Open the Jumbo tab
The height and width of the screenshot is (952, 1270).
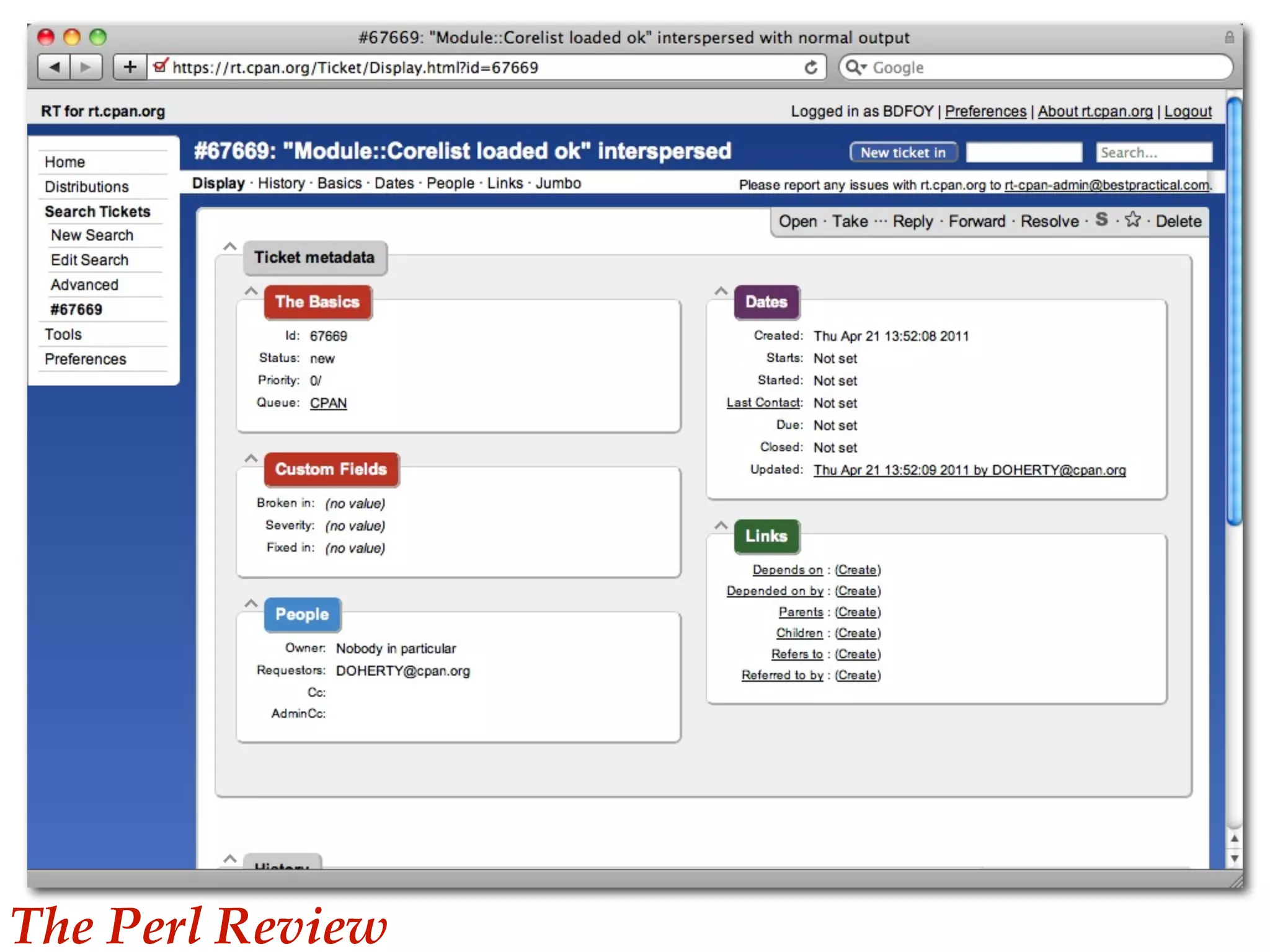point(558,183)
